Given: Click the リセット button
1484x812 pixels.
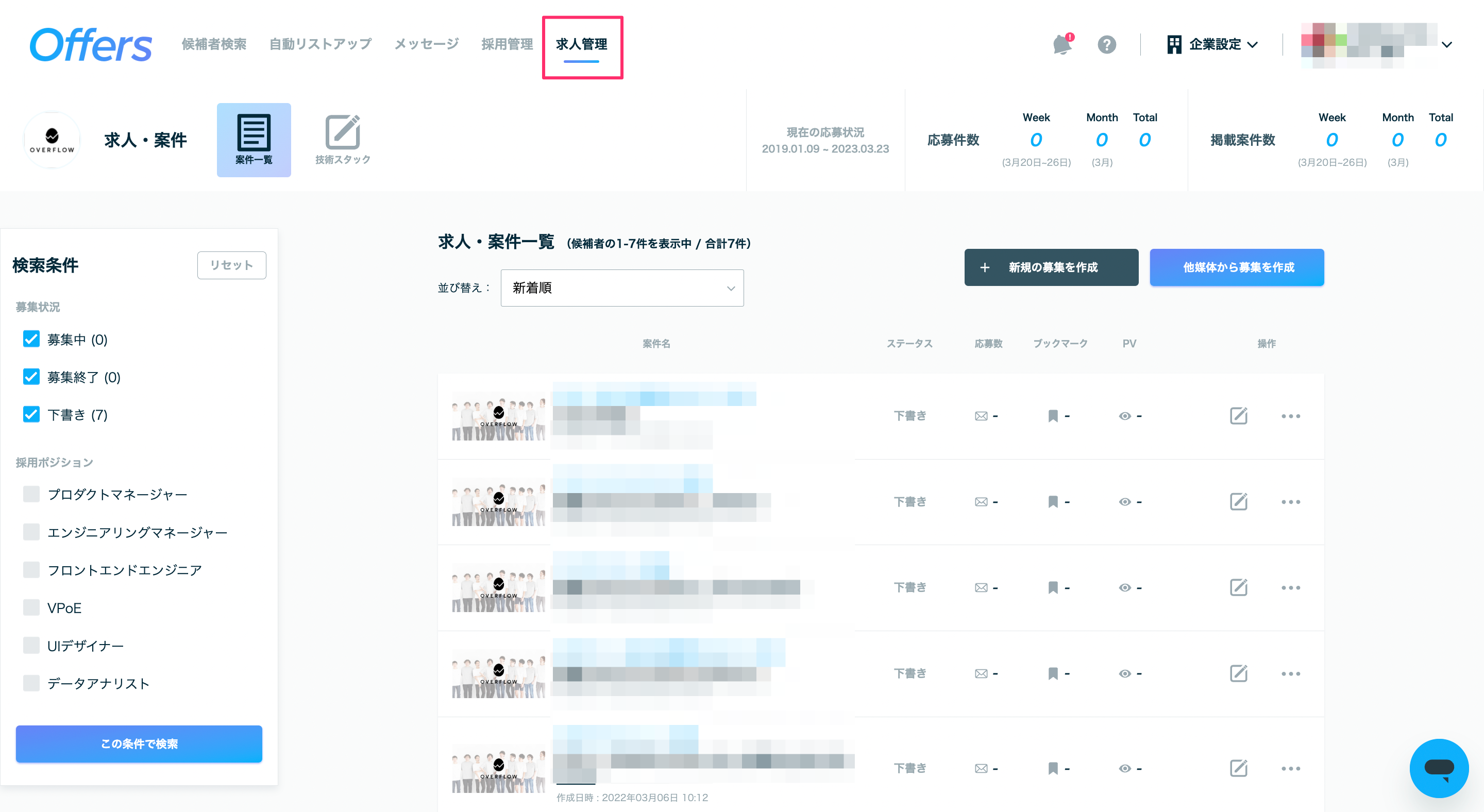Looking at the screenshot, I should coord(231,265).
